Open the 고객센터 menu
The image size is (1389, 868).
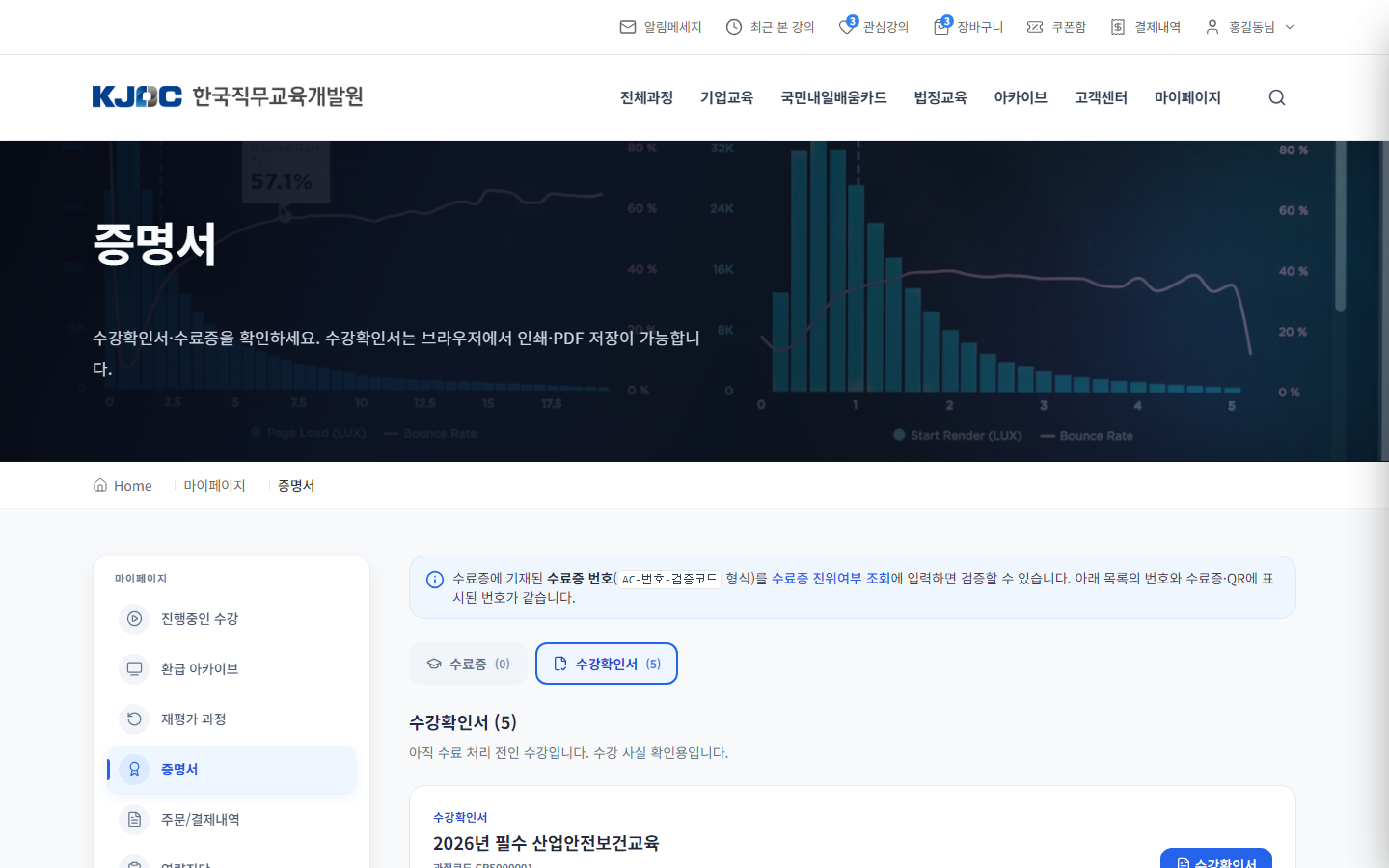click(1101, 97)
